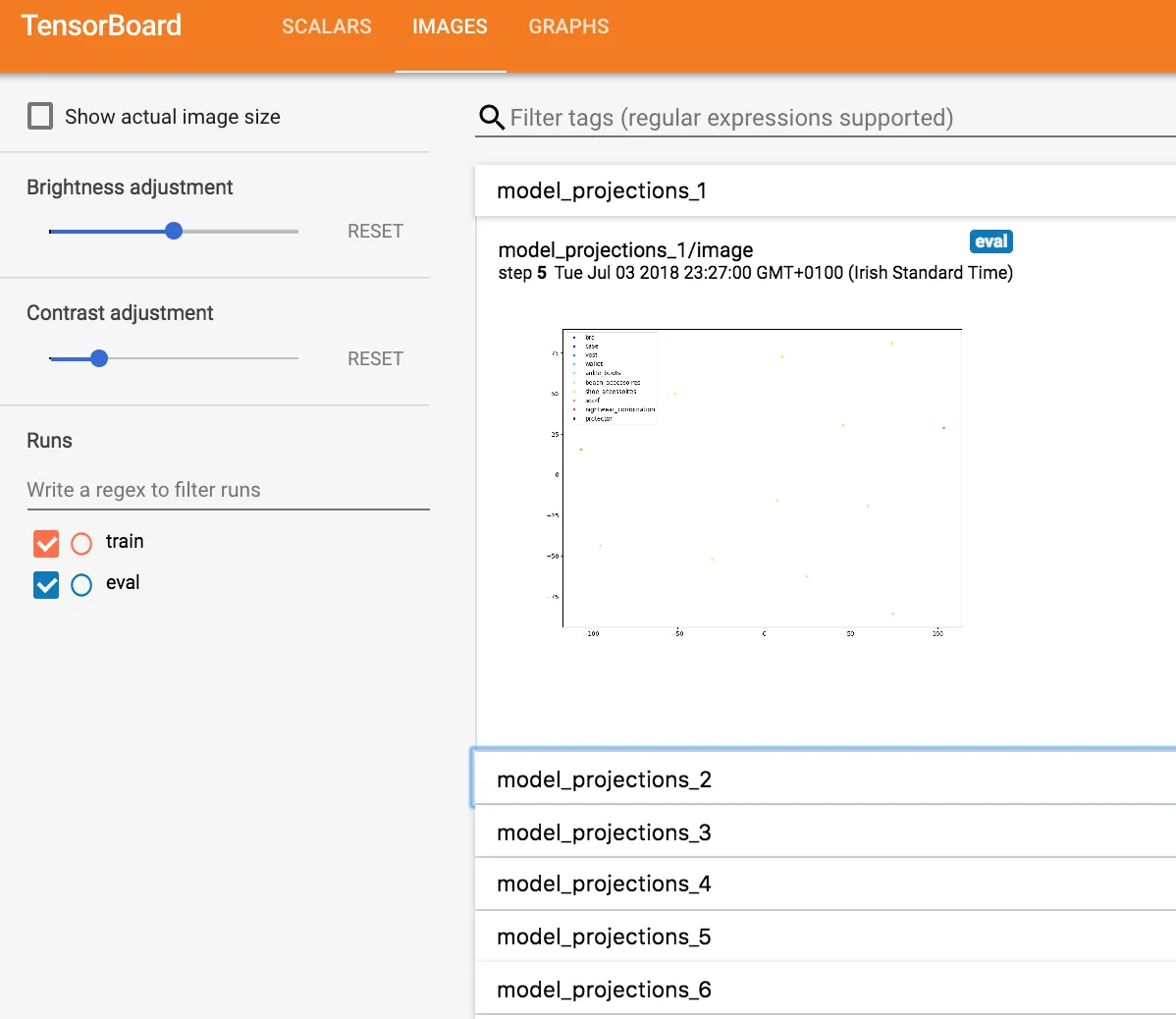Viewport: 1176px width, 1019px height.
Task: Collapse the model_projections_1 section
Action: point(602,190)
